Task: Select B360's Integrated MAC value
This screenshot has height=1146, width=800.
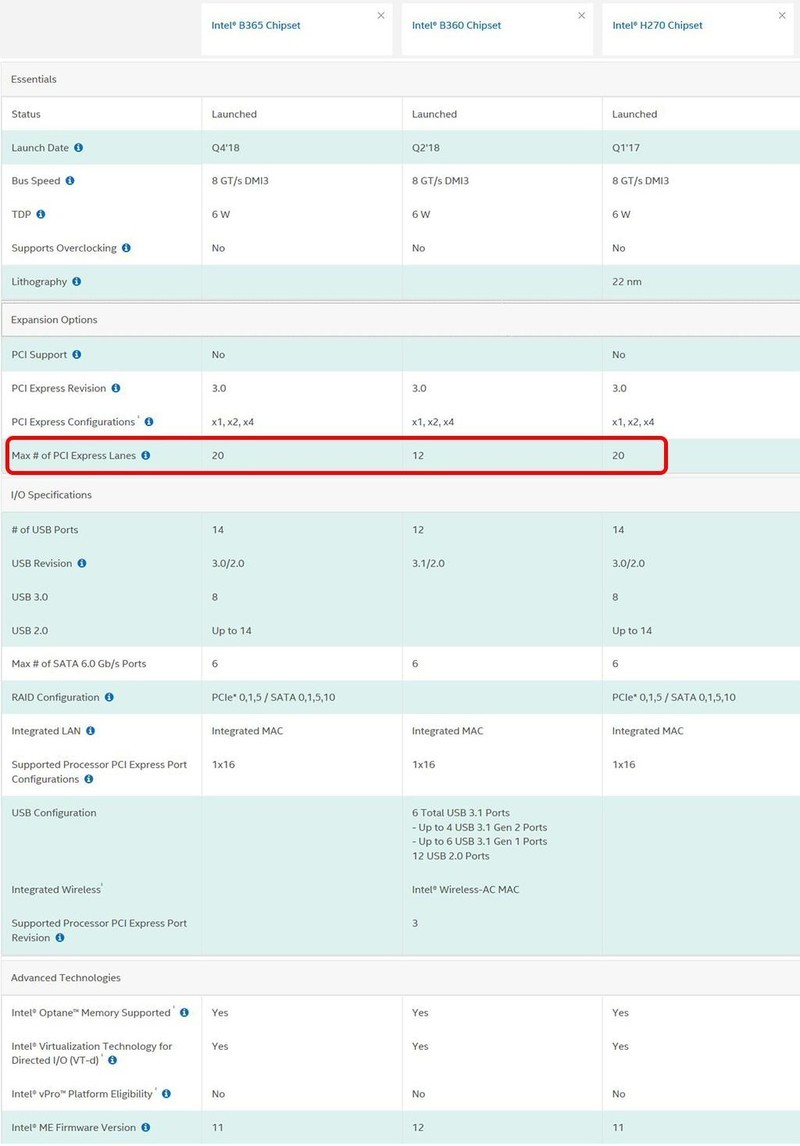Action: [447, 731]
